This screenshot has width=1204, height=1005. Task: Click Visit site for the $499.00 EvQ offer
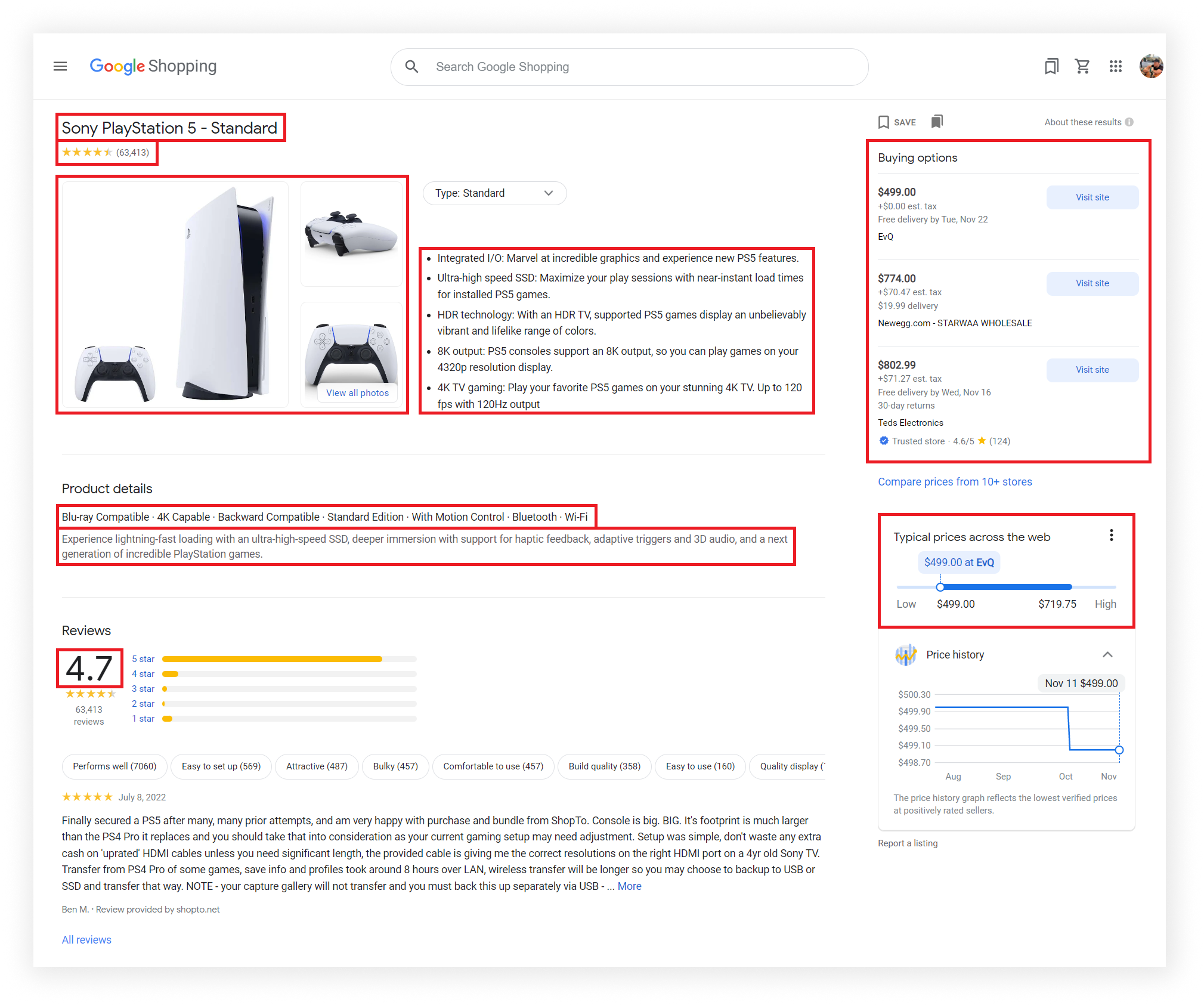(1092, 197)
